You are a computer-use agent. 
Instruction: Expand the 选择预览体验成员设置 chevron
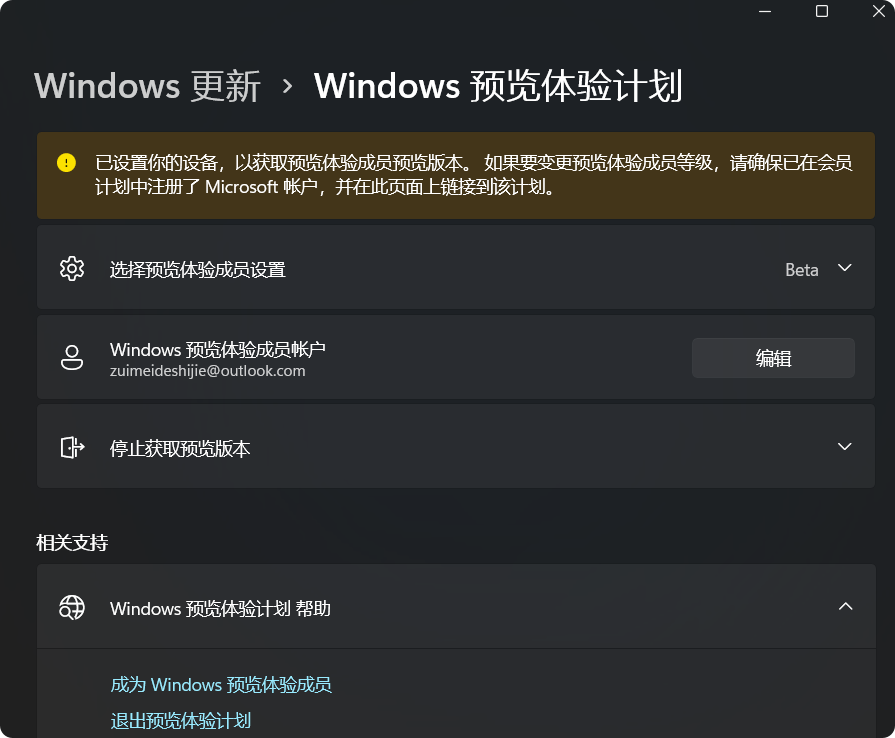[x=845, y=268]
